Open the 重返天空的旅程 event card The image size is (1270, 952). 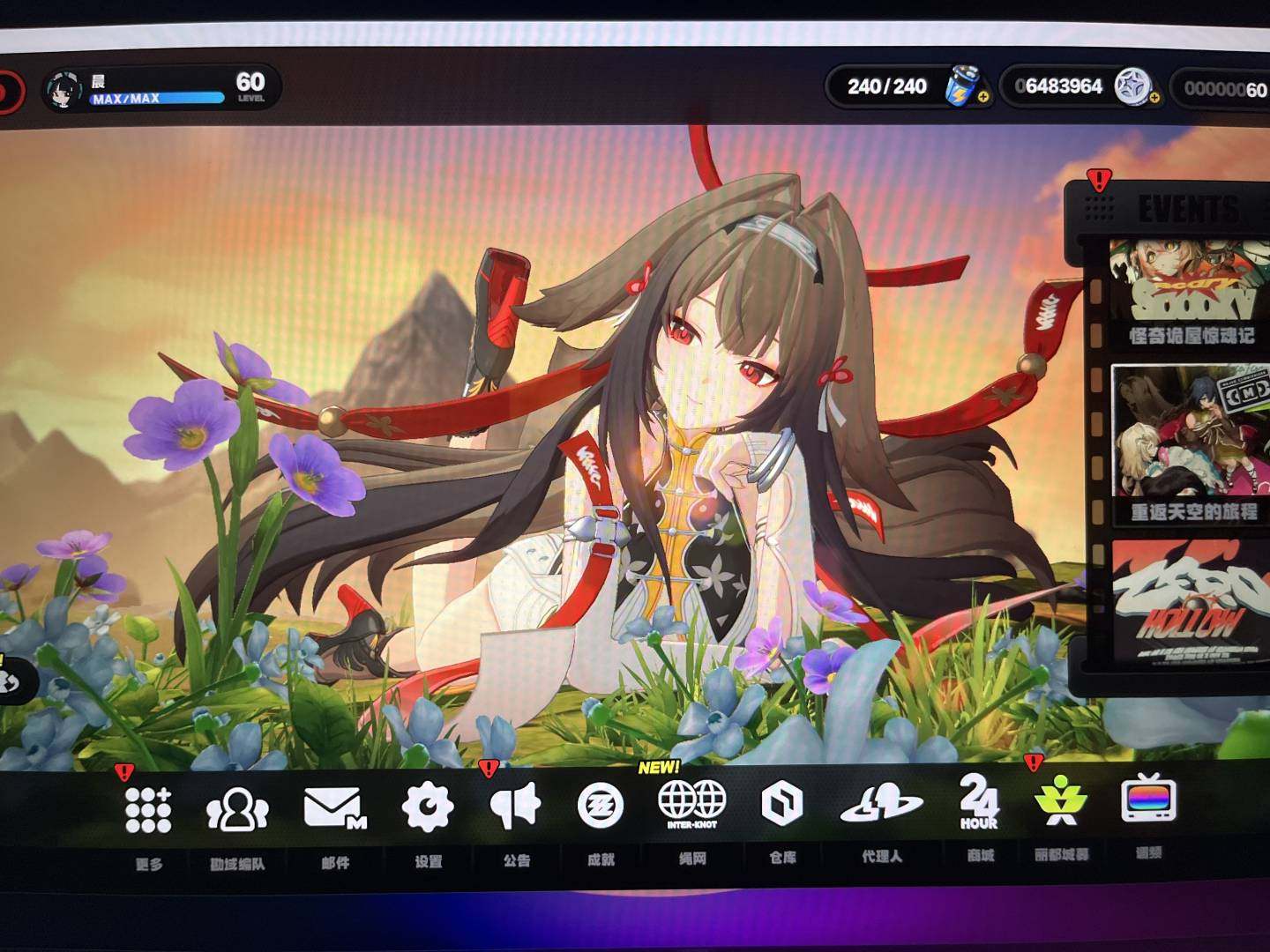tap(1191, 445)
